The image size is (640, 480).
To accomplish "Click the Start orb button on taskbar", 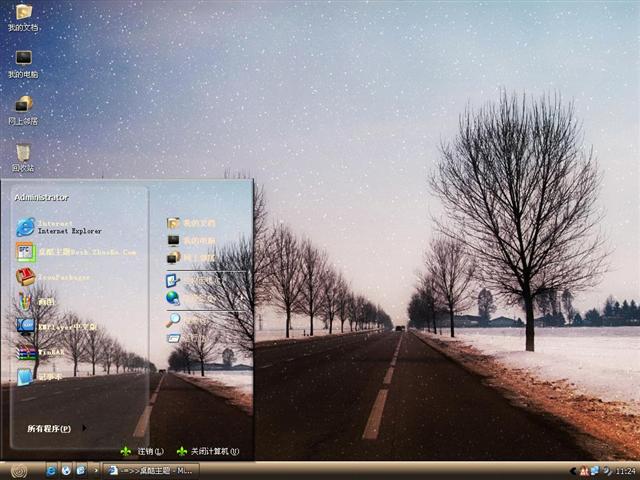I will (x=18, y=470).
